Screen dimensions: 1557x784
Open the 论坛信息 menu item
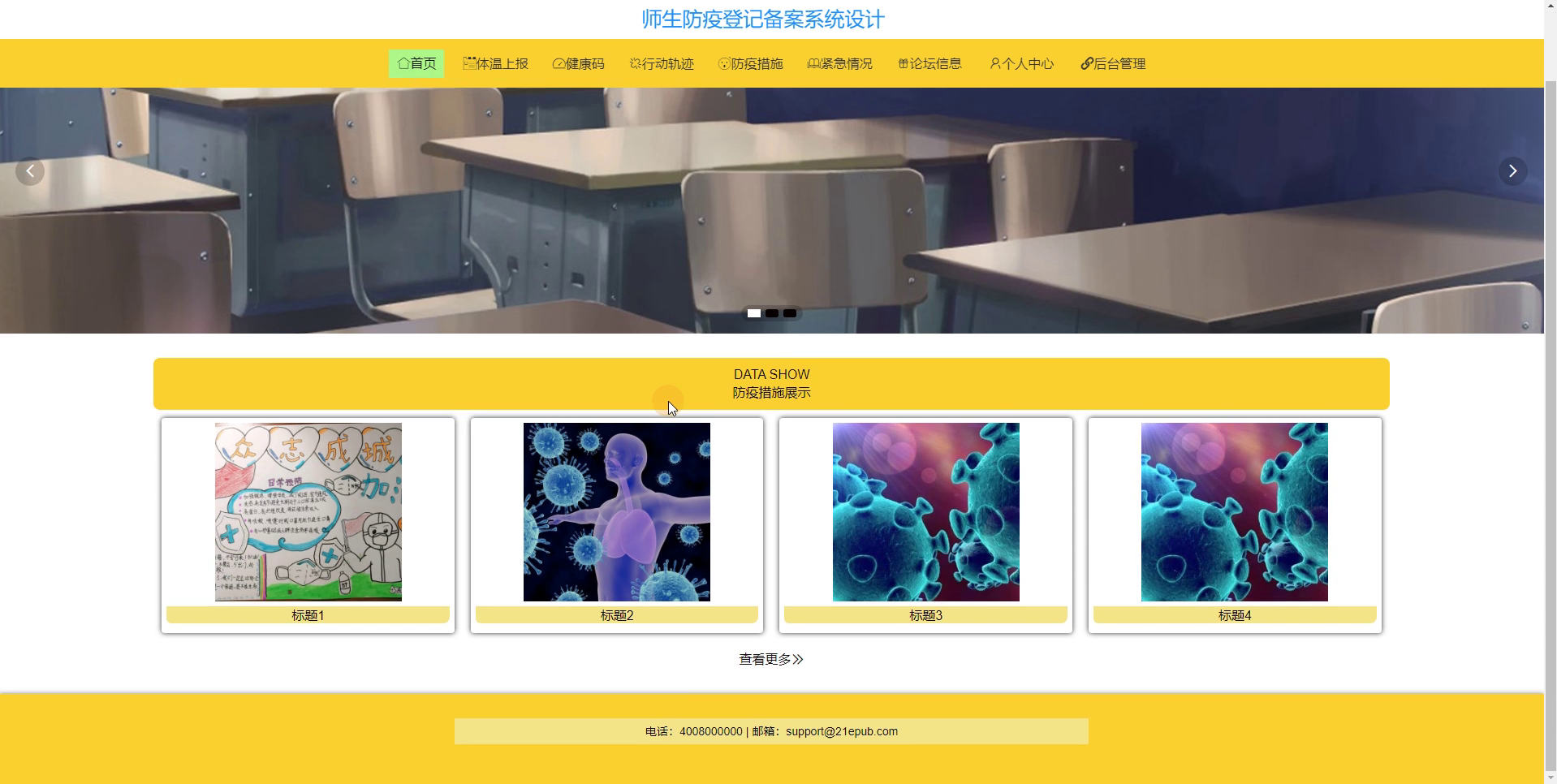[930, 63]
